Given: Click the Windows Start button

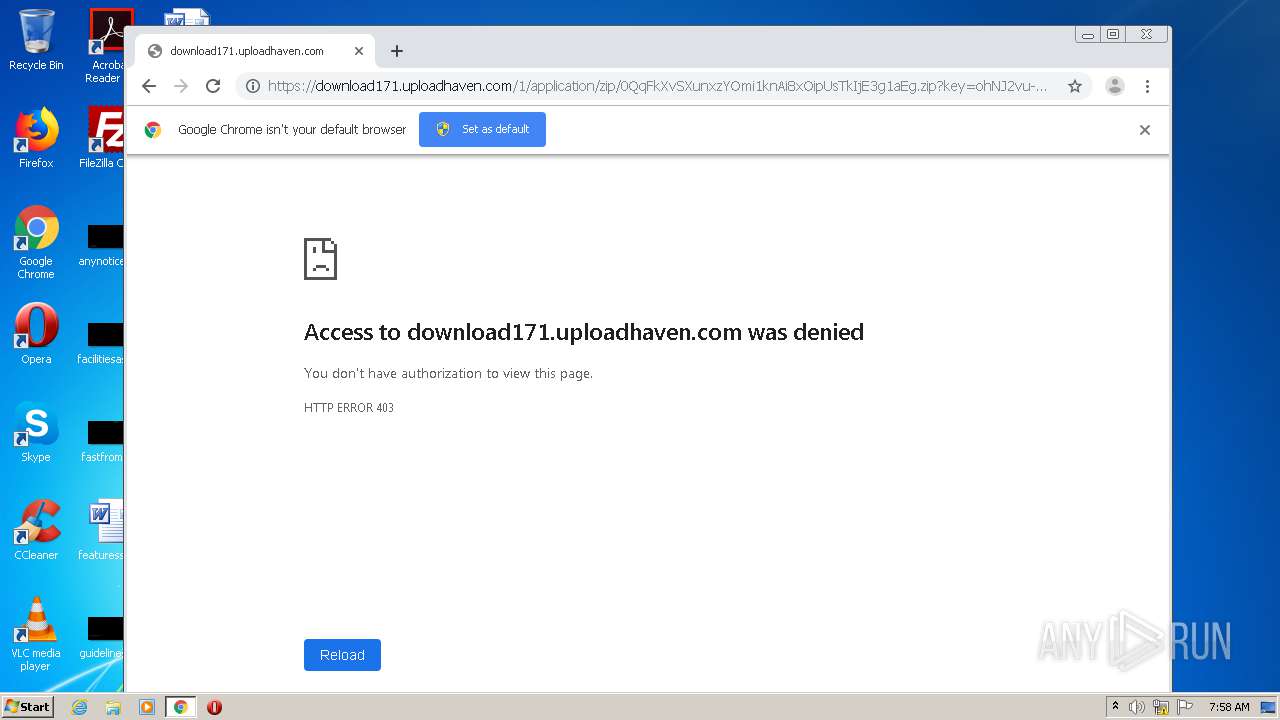Looking at the screenshot, I should [x=28, y=706].
